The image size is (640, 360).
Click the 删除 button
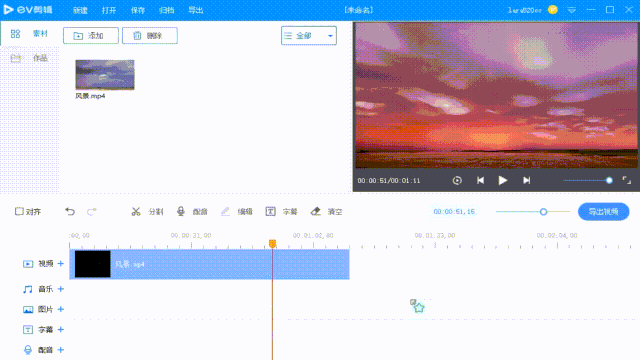pos(150,36)
